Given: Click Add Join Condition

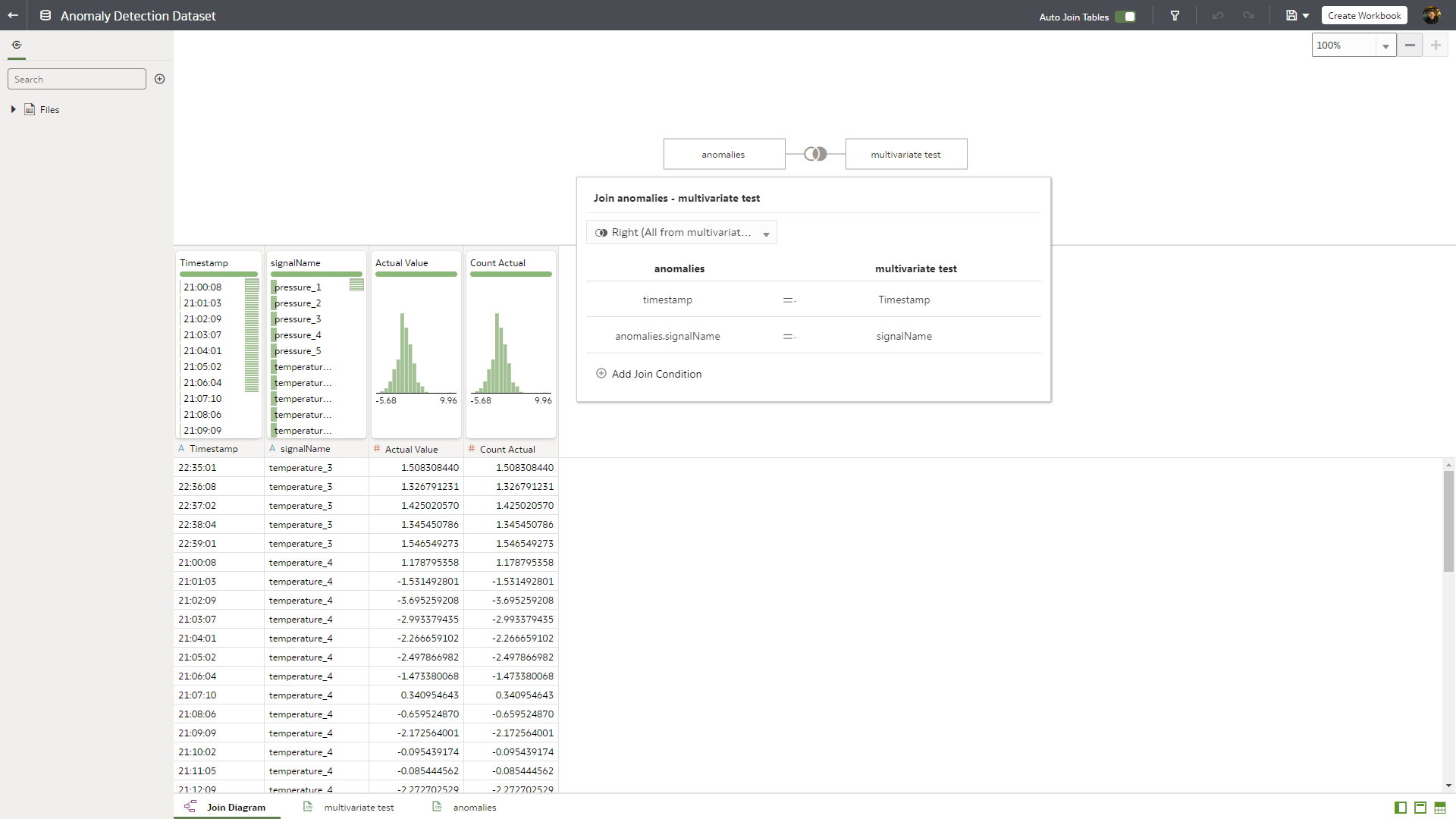Looking at the screenshot, I should [x=648, y=373].
